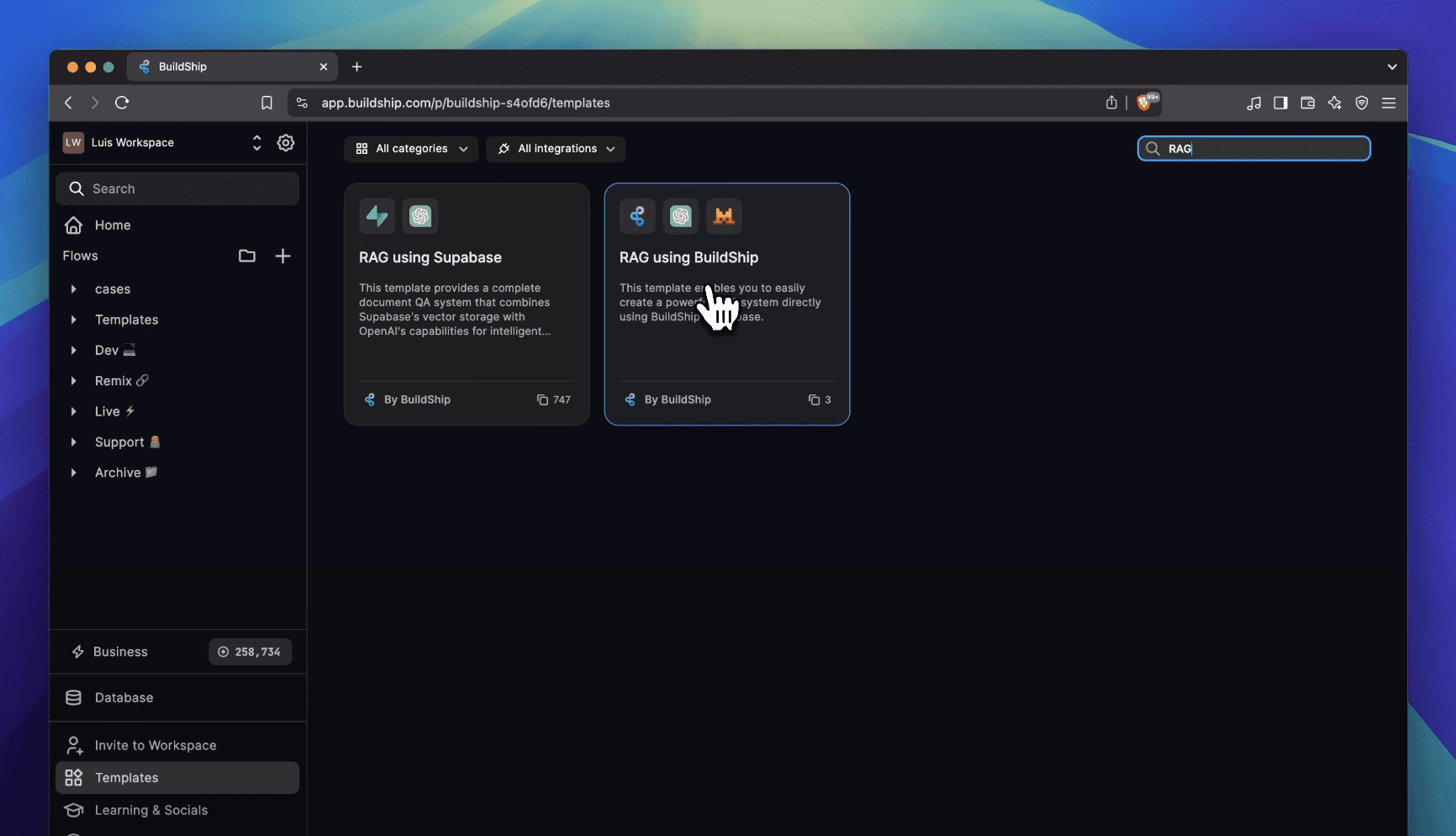Toggle the browser sidebar panel icon
This screenshot has width=1456, height=836.
click(x=1280, y=103)
